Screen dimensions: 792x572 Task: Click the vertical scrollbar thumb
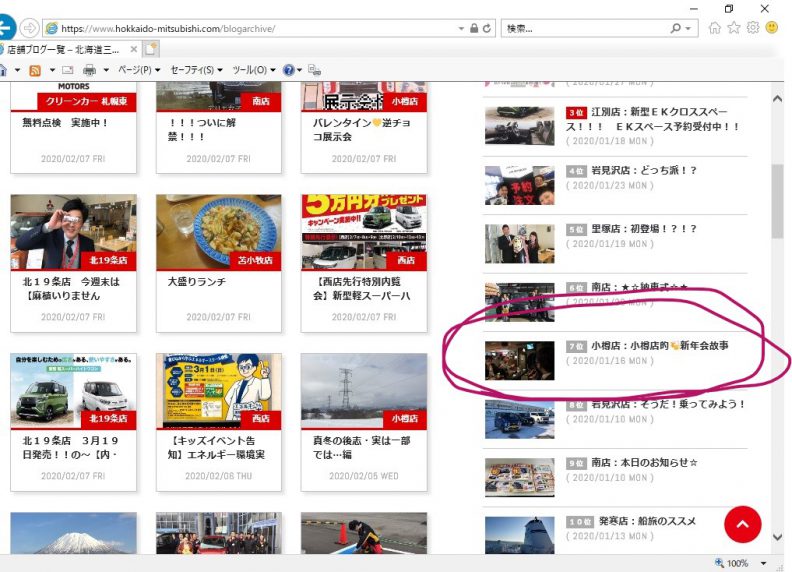point(777,201)
